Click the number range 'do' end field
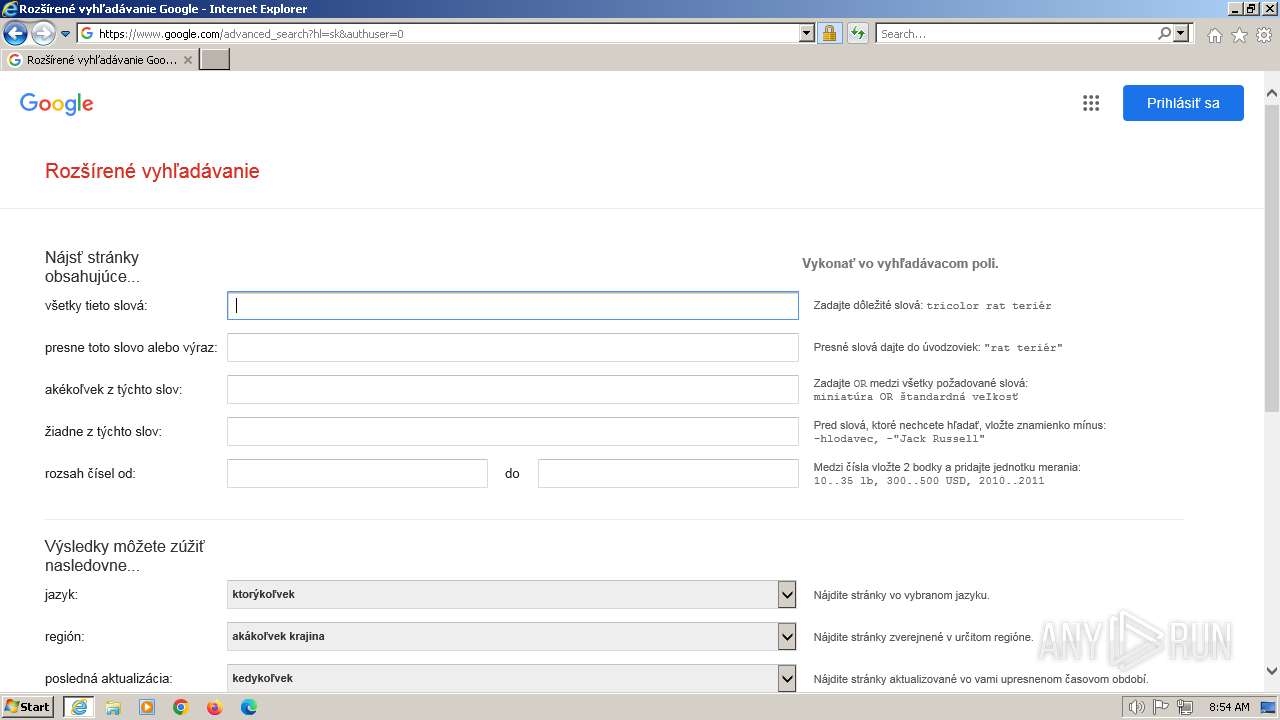This screenshot has width=1280, height=720. tap(668, 474)
